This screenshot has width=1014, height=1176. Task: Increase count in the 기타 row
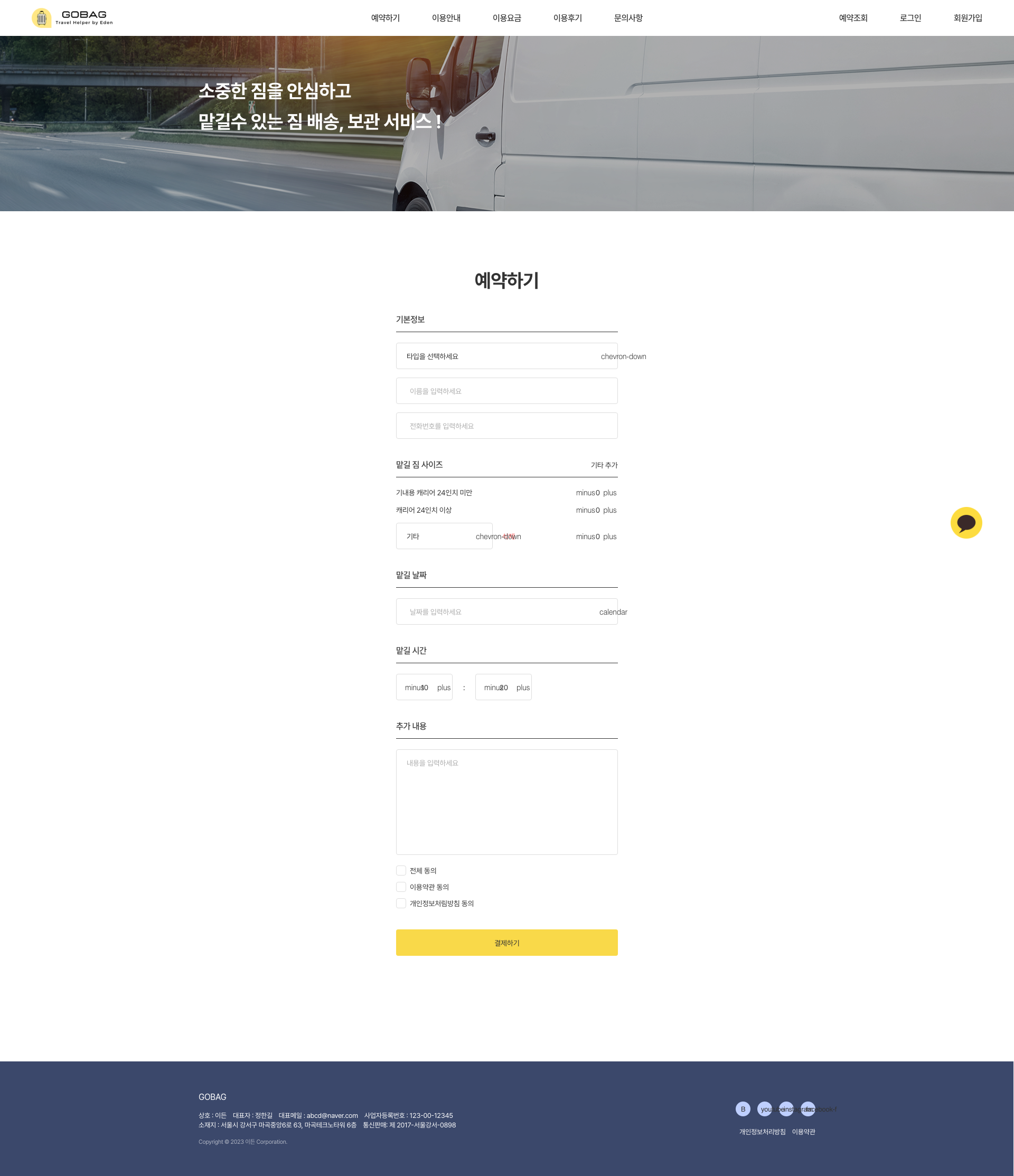[610, 537]
